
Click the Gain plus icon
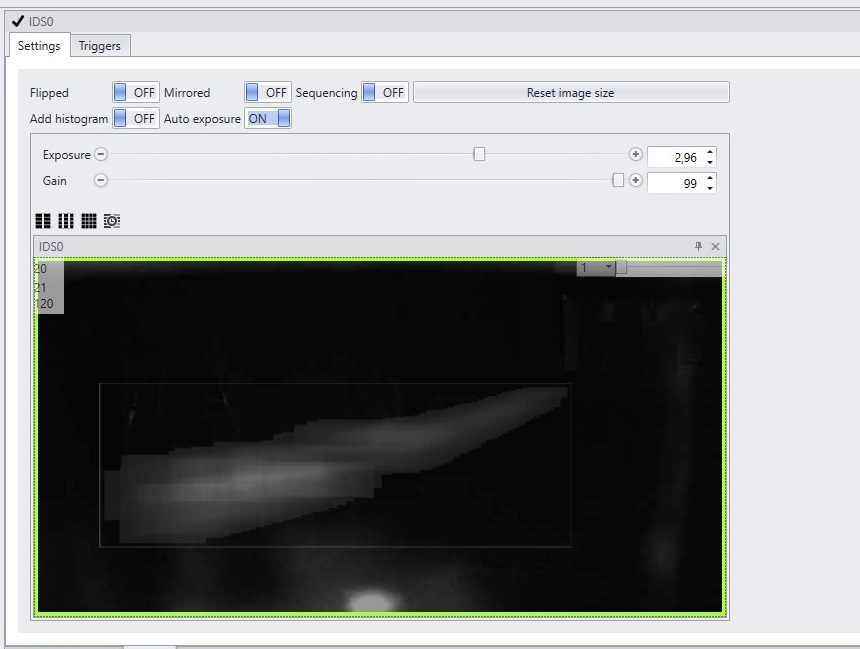tap(636, 180)
